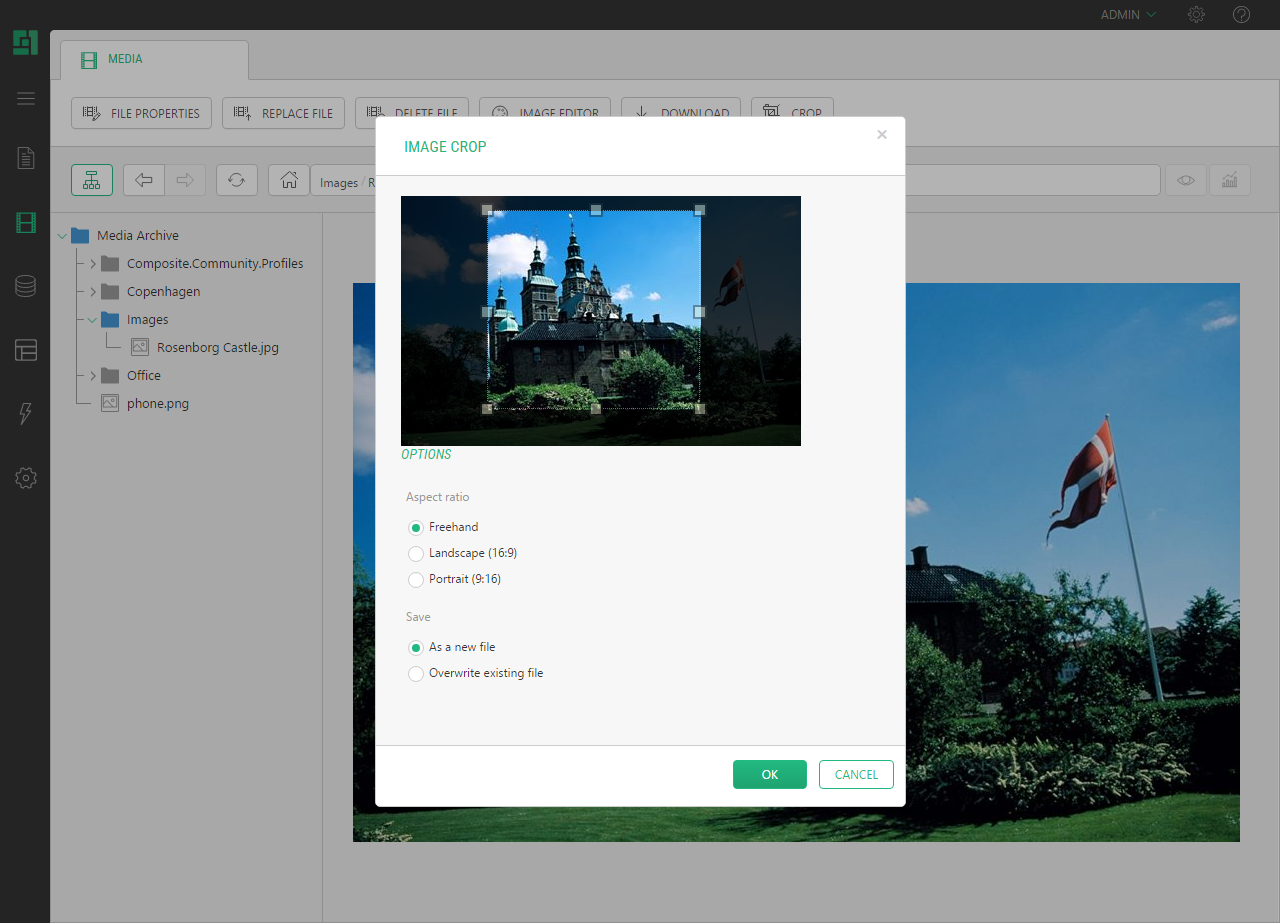The width and height of the screenshot is (1280, 923).
Task: Open the Functions lightning bolt perspective
Action: pos(26,414)
